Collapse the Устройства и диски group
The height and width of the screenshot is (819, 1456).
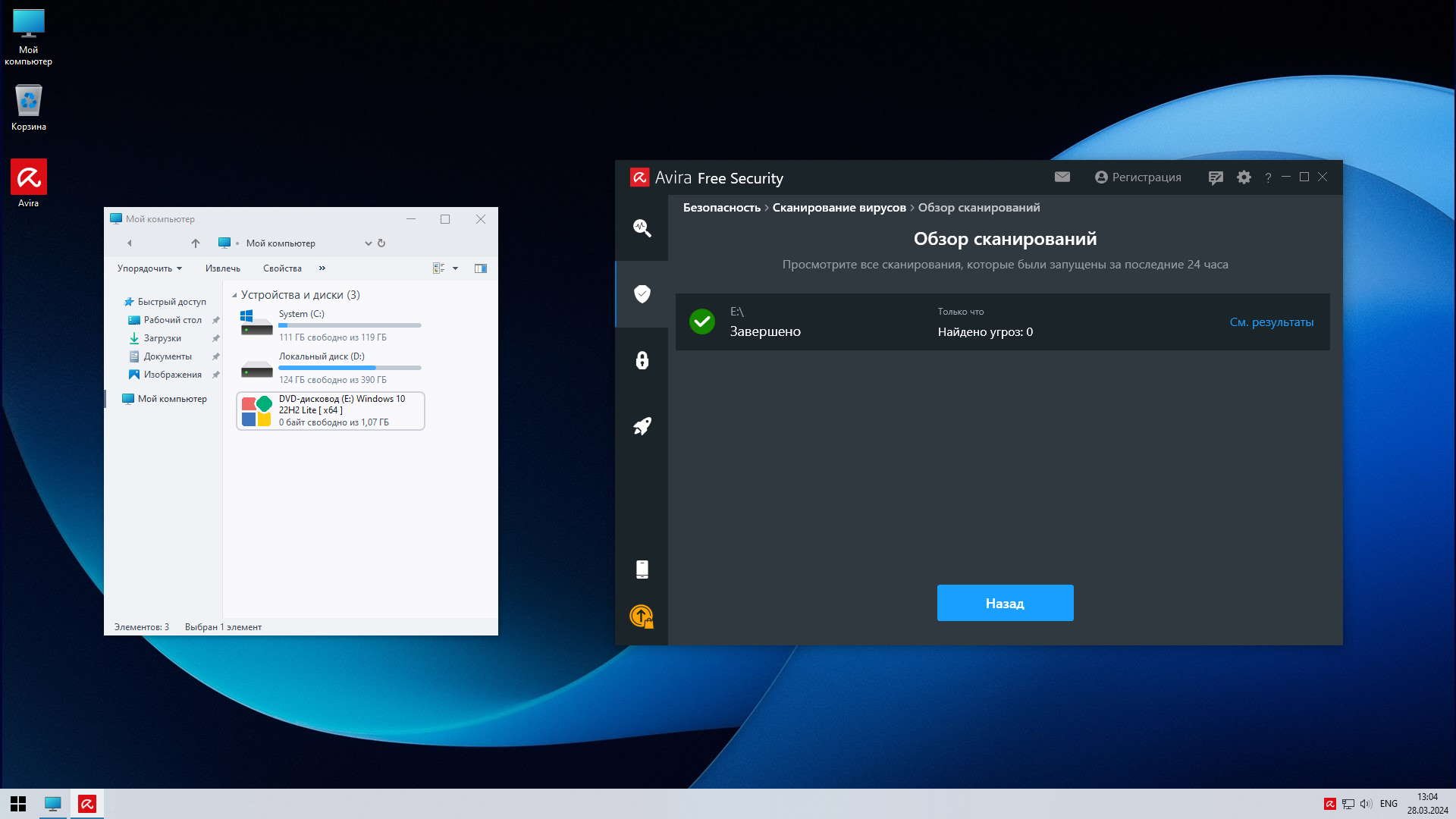[234, 295]
